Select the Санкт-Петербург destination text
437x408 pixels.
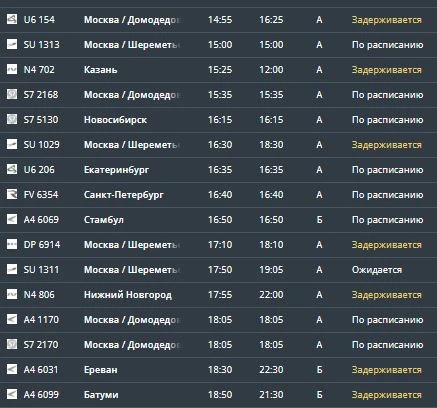tap(124, 195)
